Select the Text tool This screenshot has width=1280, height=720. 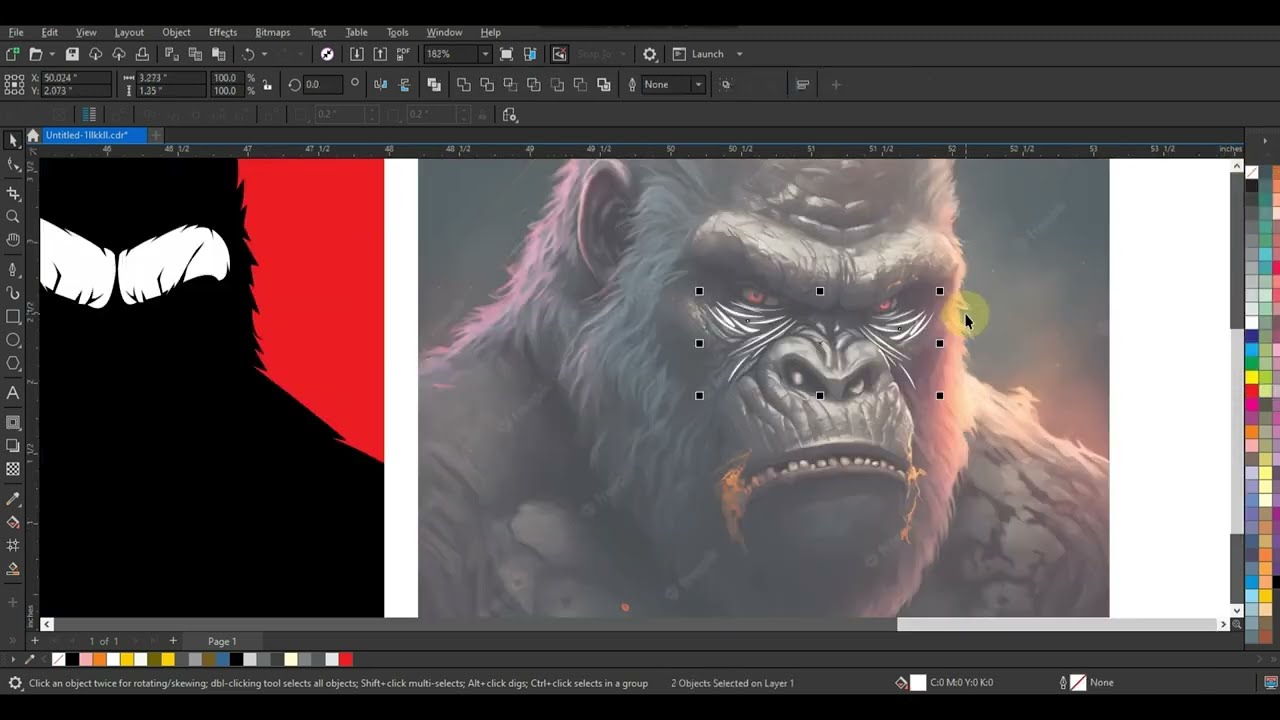(13, 393)
